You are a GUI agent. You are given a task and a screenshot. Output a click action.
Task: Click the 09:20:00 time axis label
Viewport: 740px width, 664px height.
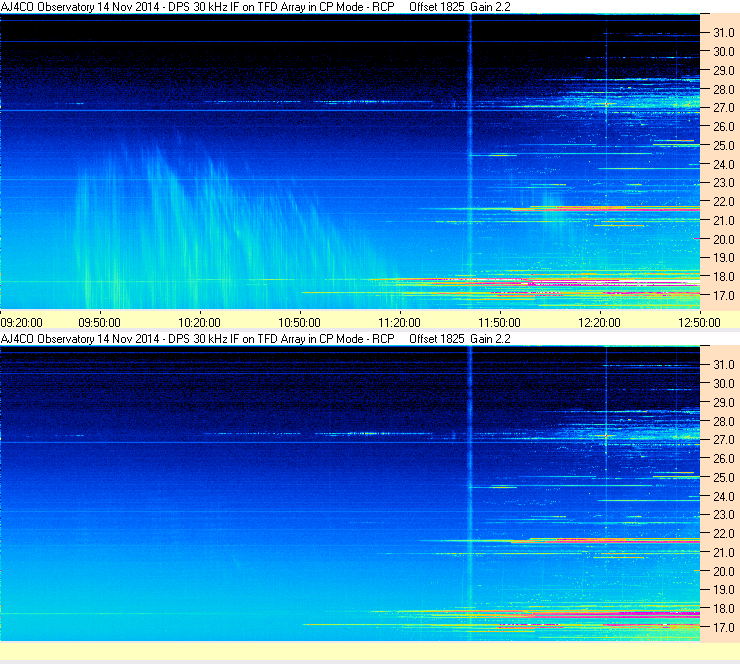22,323
